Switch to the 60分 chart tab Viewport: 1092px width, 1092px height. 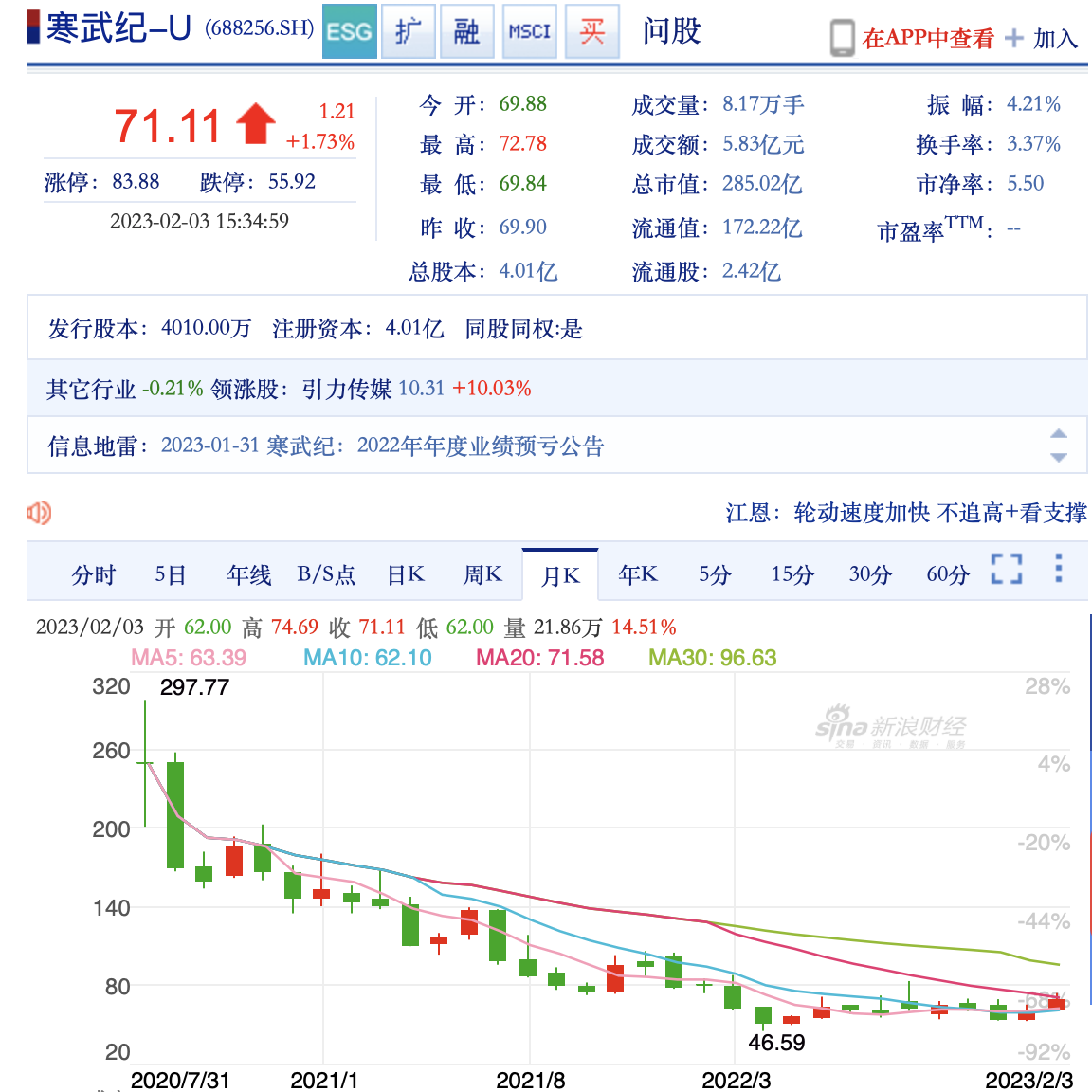pyautogui.click(x=948, y=575)
